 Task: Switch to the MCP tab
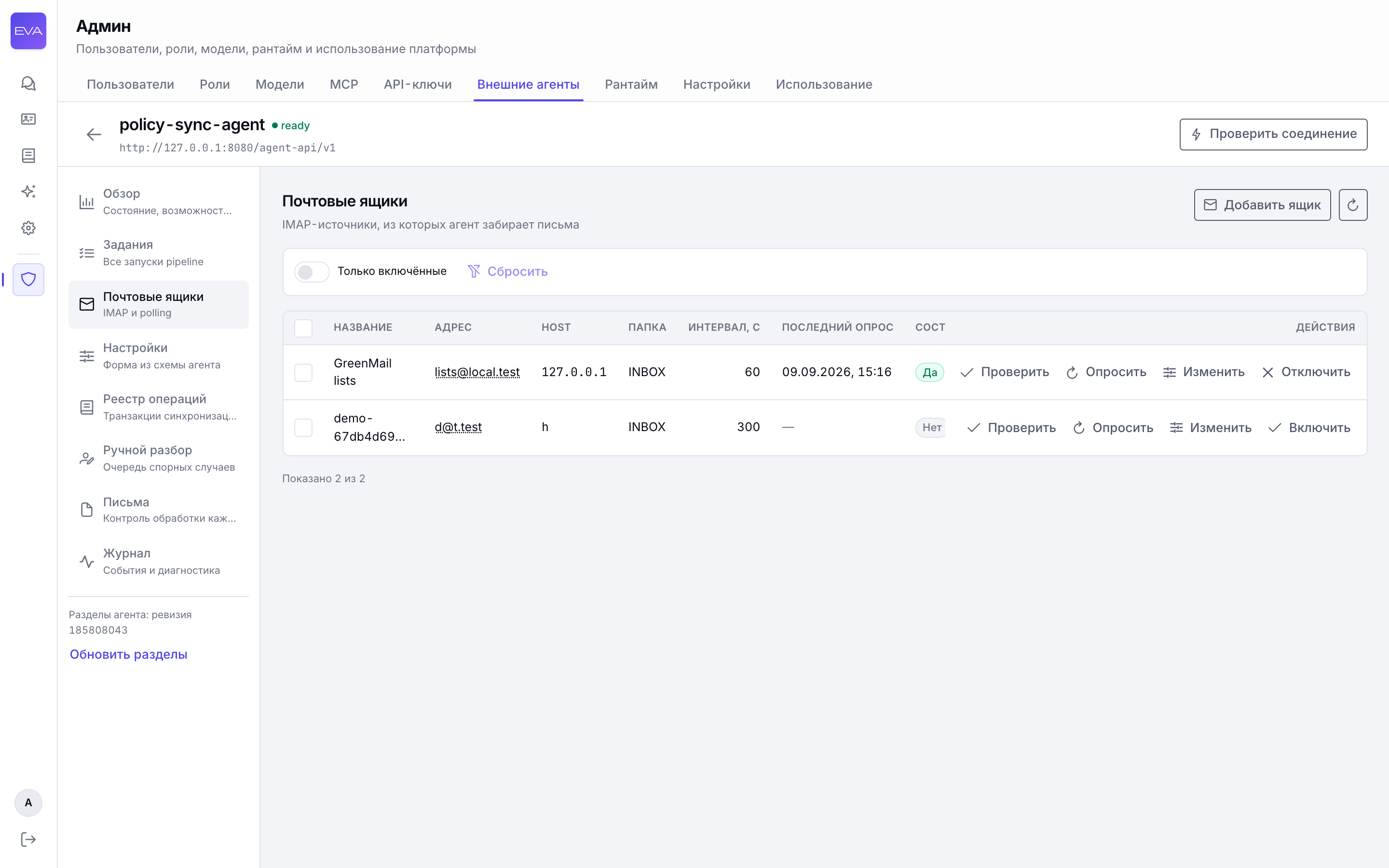click(344, 84)
